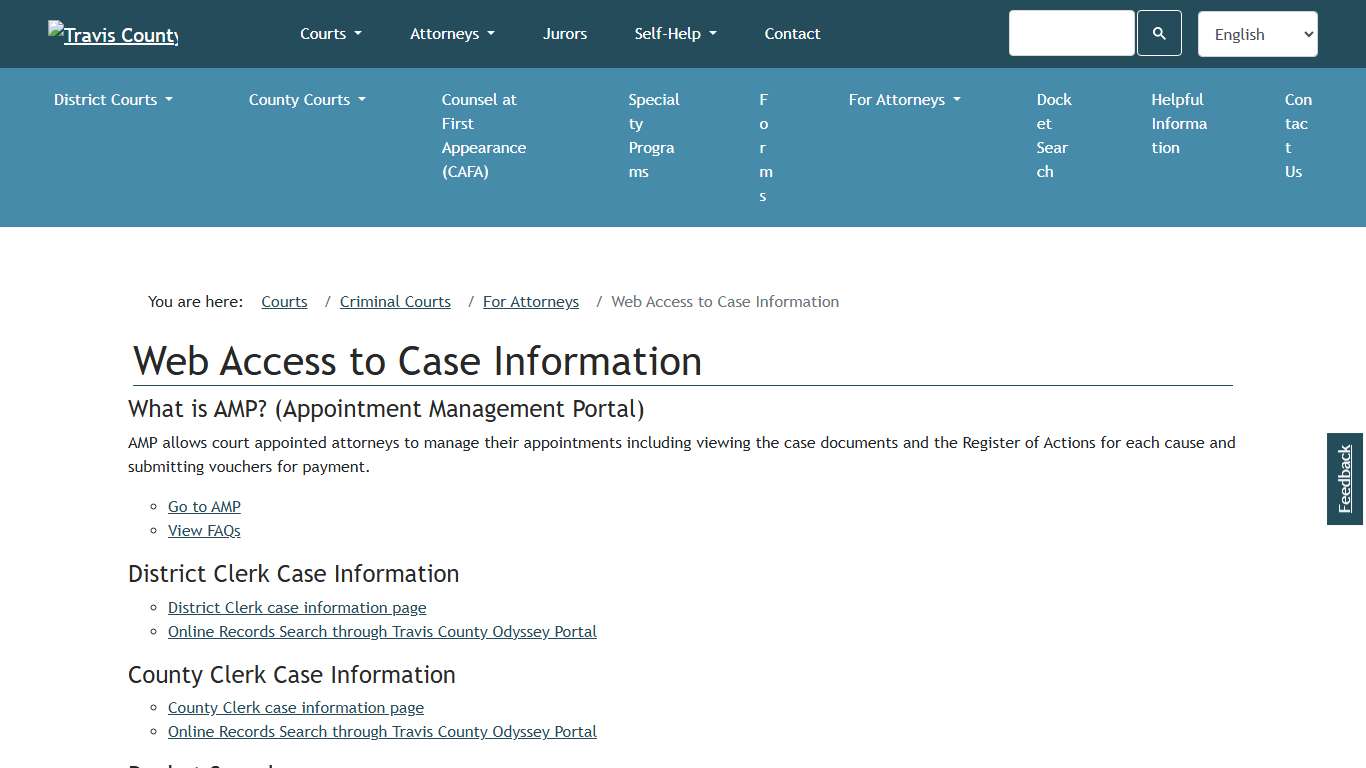1366x768 pixels.
Task: Open the English language dropdown
Action: 1257,33
